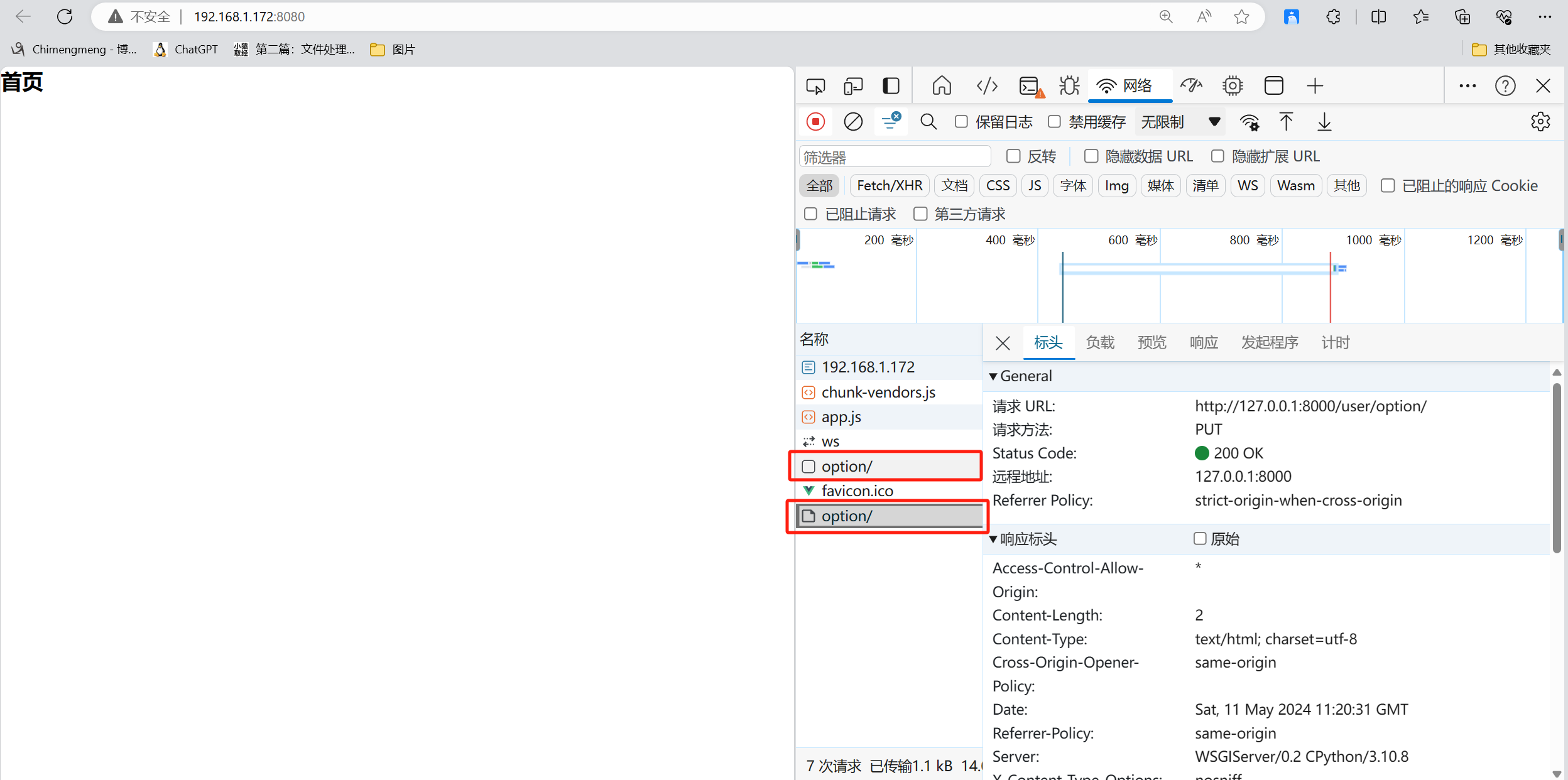Filter by CSS requests
Screen dimensions: 1568x780
pyautogui.click(x=998, y=185)
